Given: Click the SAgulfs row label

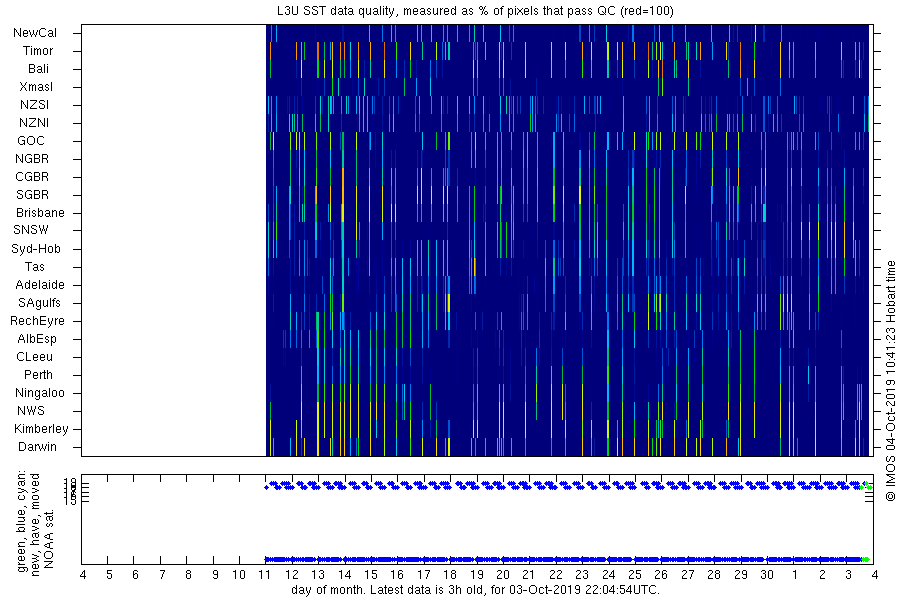Looking at the screenshot, I should click(39, 303).
